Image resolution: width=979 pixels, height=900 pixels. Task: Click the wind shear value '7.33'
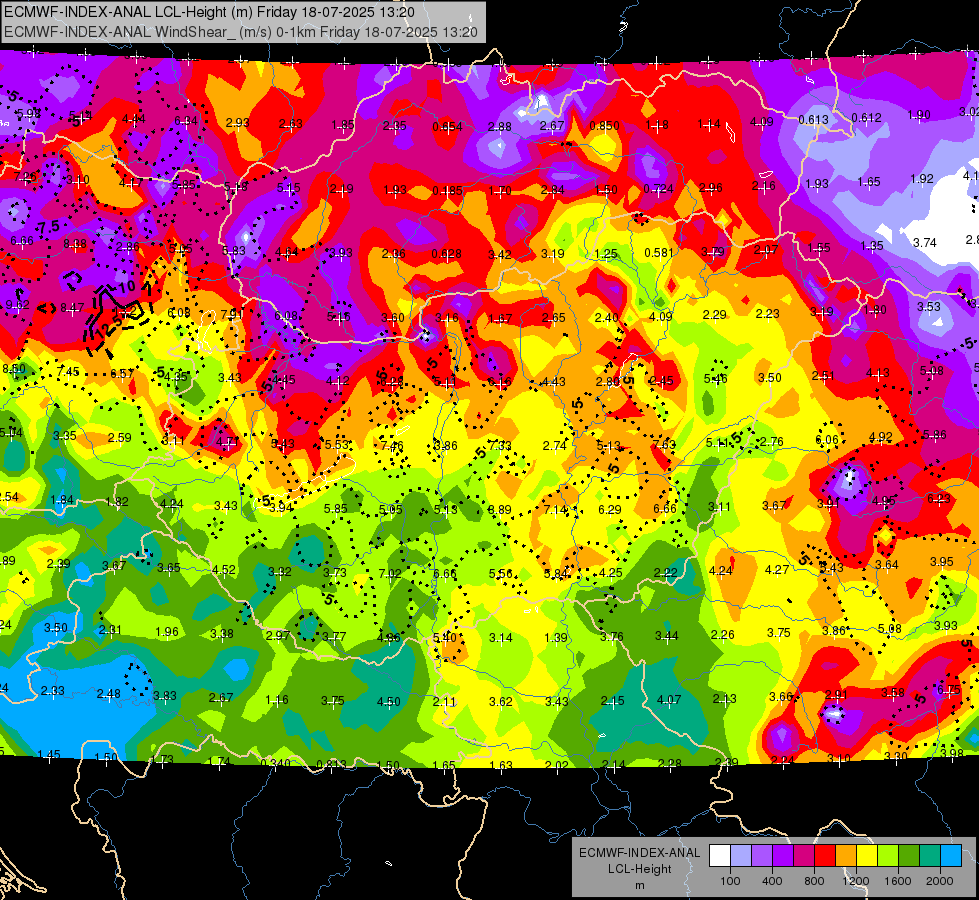[x=499, y=445]
